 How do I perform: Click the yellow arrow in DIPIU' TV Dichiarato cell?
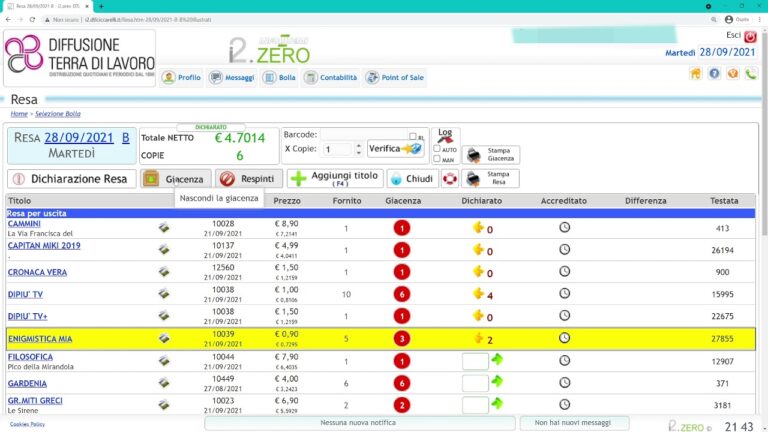[478, 293]
